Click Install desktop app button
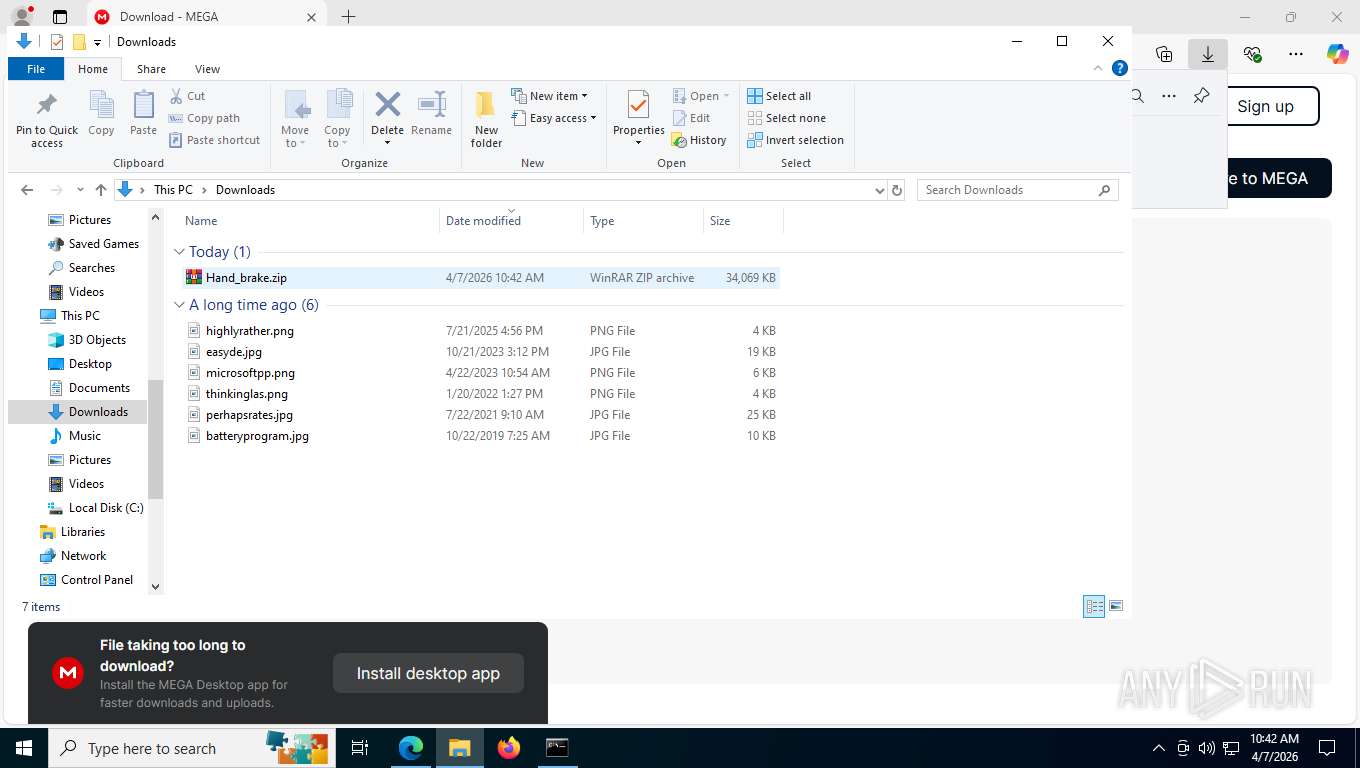 coord(428,673)
